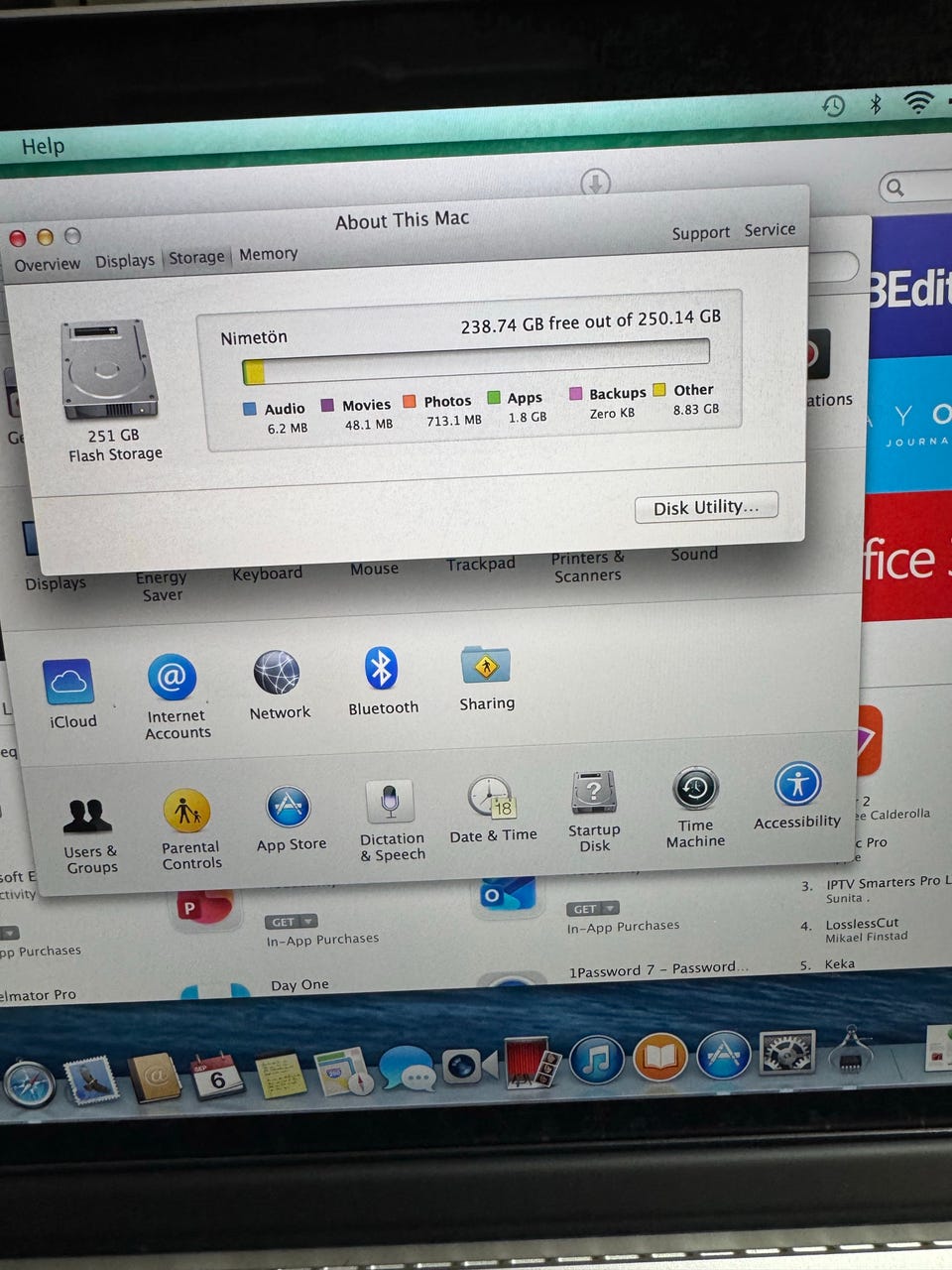Switch to the Memory tab

(268, 254)
